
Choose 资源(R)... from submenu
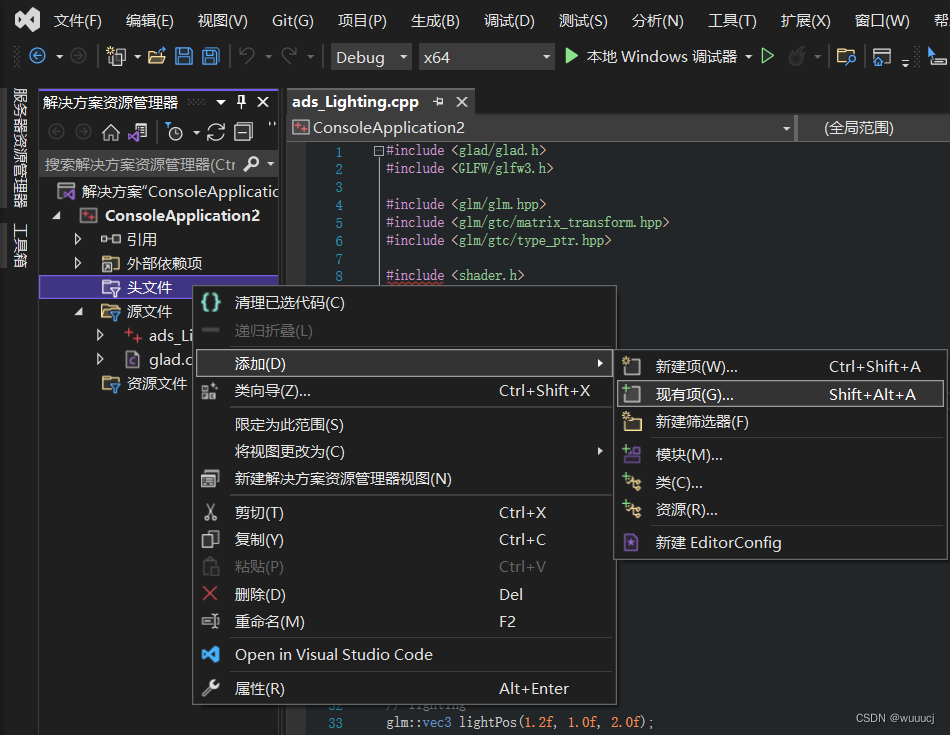click(x=780, y=510)
